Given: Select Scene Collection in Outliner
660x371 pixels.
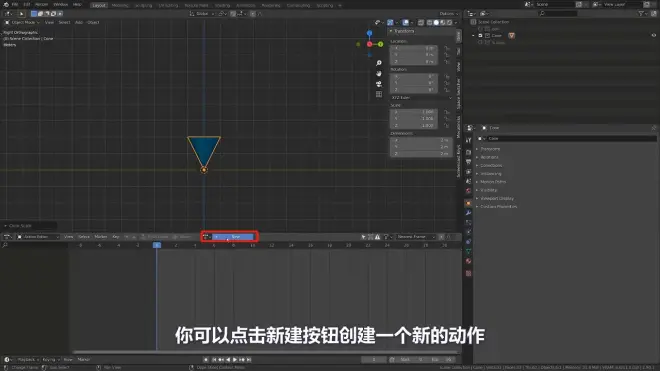Looking at the screenshot, I should point(493,22).
